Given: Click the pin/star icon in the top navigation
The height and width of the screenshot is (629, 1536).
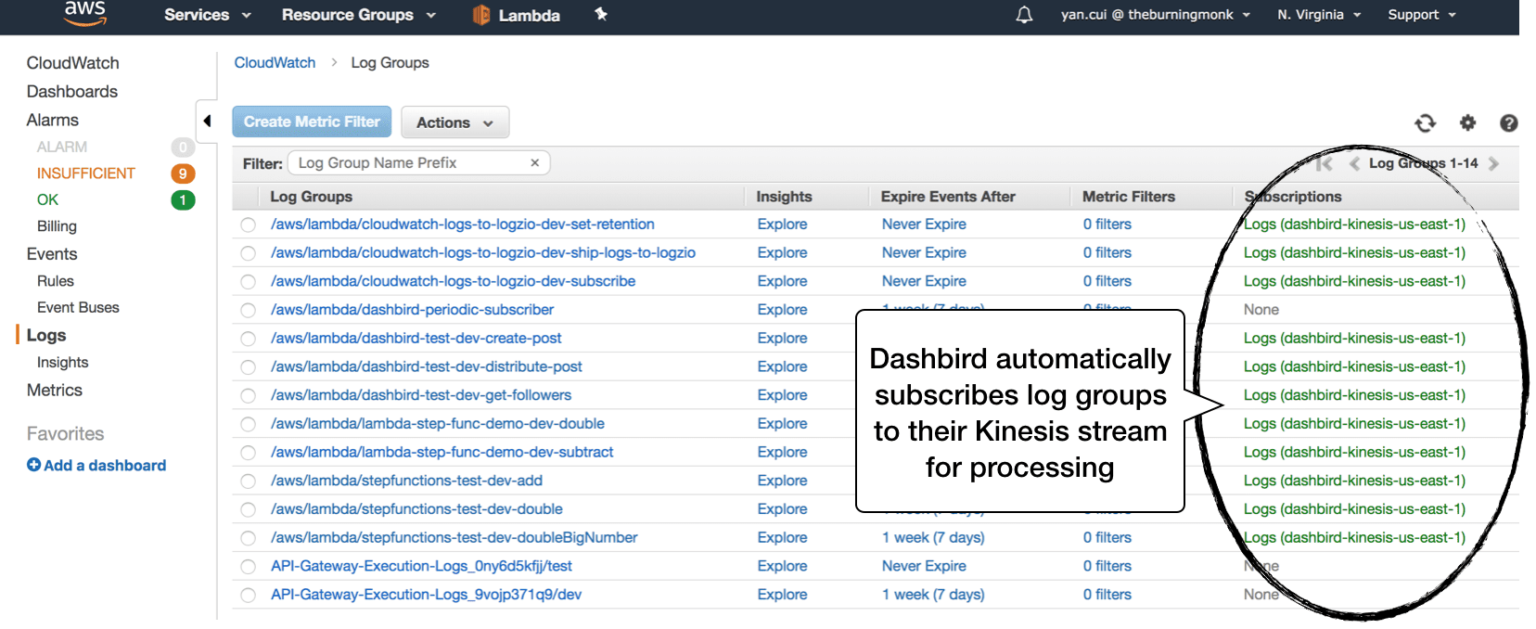Looking at the screenshot, I should [600, 14].
